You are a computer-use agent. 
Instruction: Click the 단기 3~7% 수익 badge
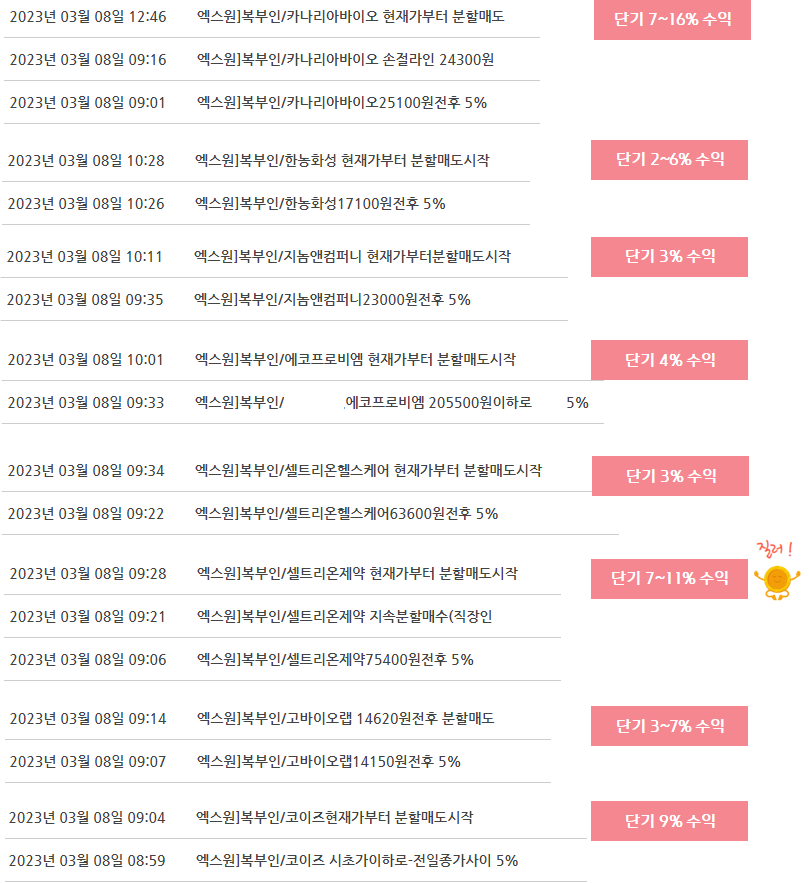(x=669, y=726)
